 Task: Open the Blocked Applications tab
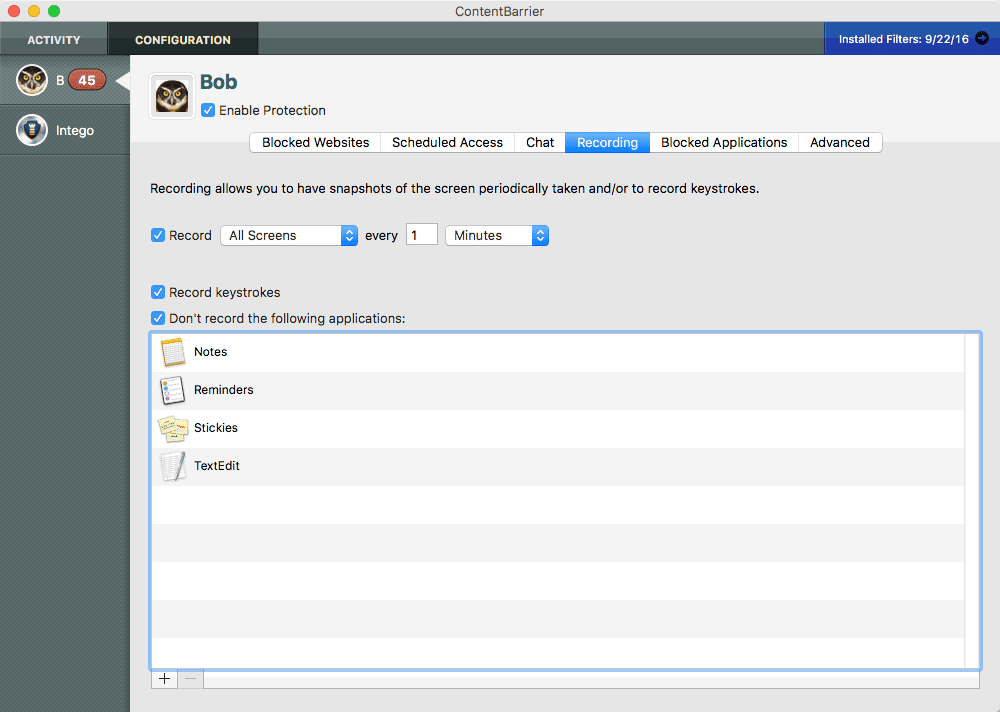724,142
